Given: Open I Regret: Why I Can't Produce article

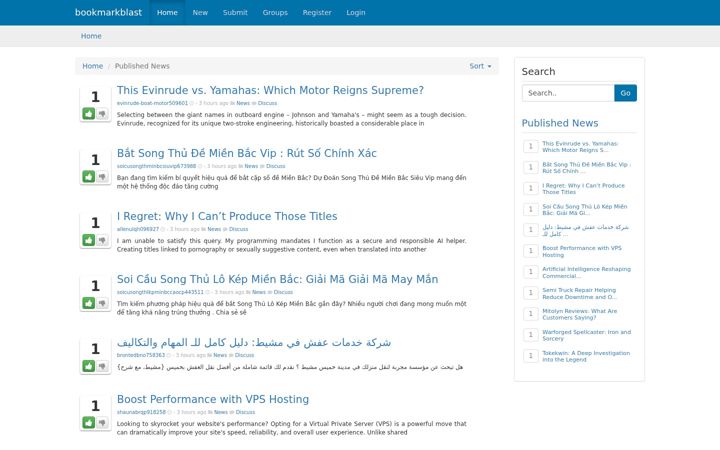Looking at the screenshot, I should pyautogui.click(x=227, y=216).
